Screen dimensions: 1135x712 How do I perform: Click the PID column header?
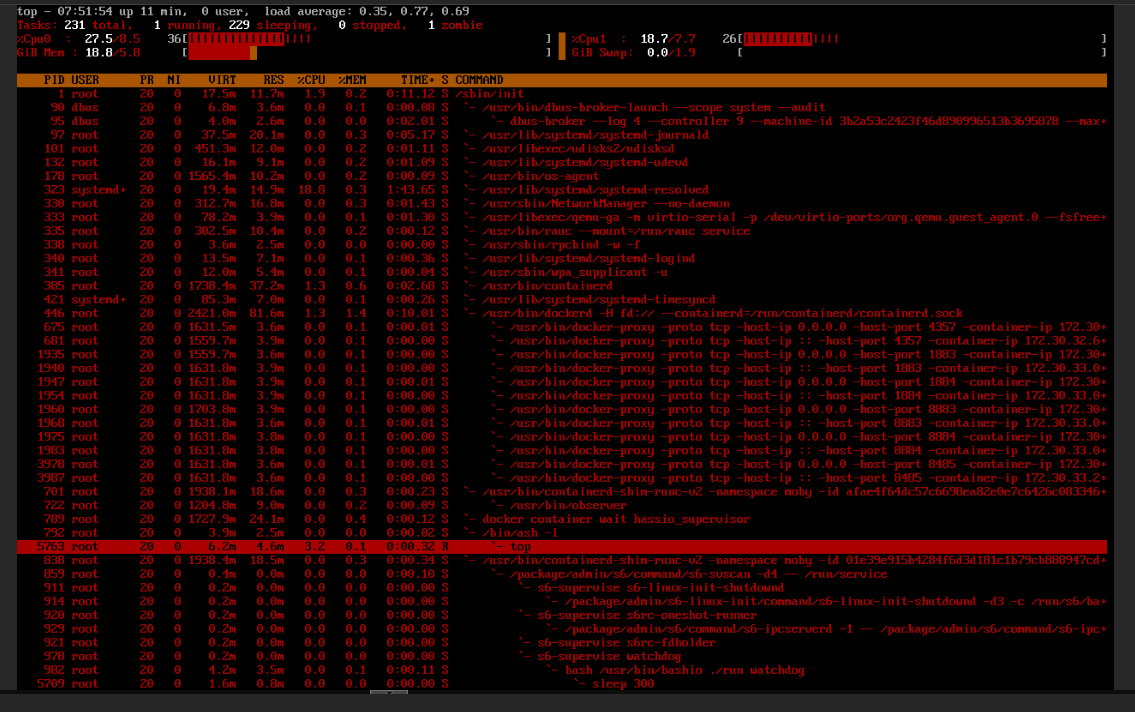[x=54, y=80]
